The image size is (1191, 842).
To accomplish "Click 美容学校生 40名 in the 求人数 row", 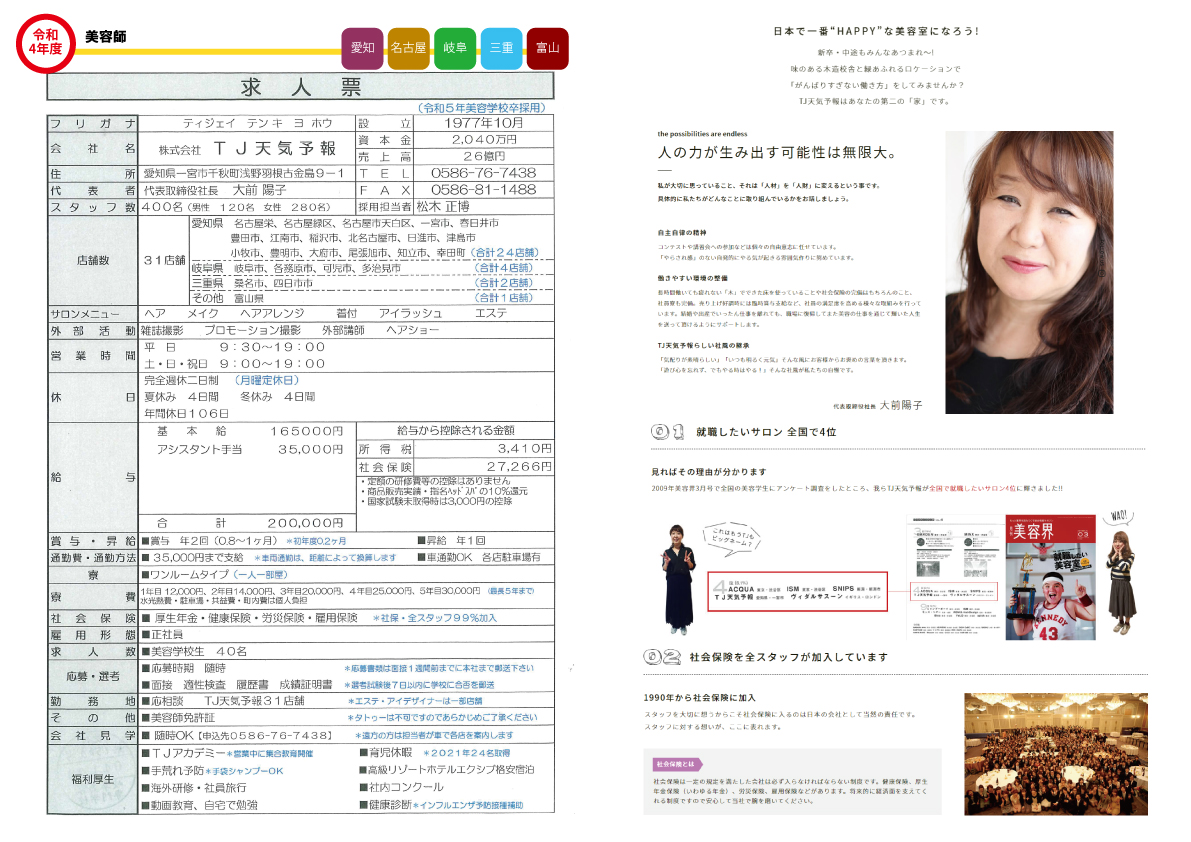I will (x=199, y=651).
